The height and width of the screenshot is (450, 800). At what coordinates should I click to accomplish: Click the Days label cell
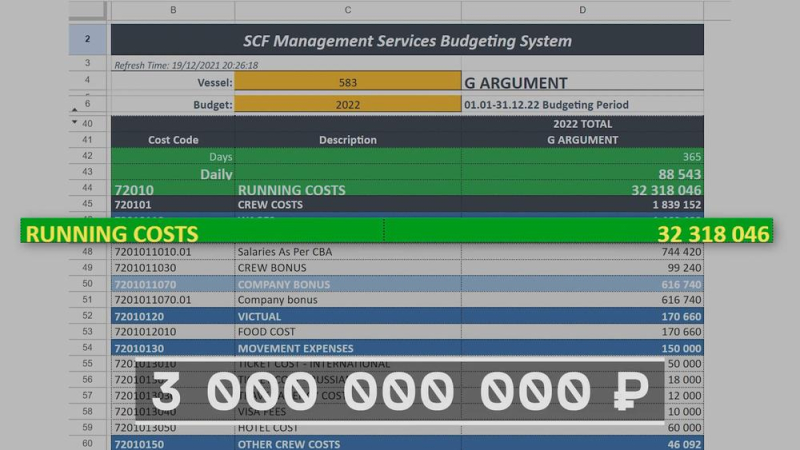pyautogui.click(x=220, y=157)
